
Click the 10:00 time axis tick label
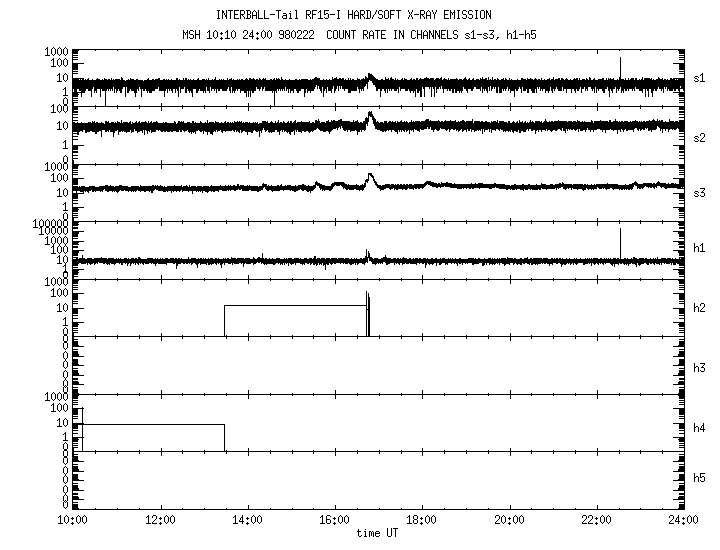(x=72, y=520)
